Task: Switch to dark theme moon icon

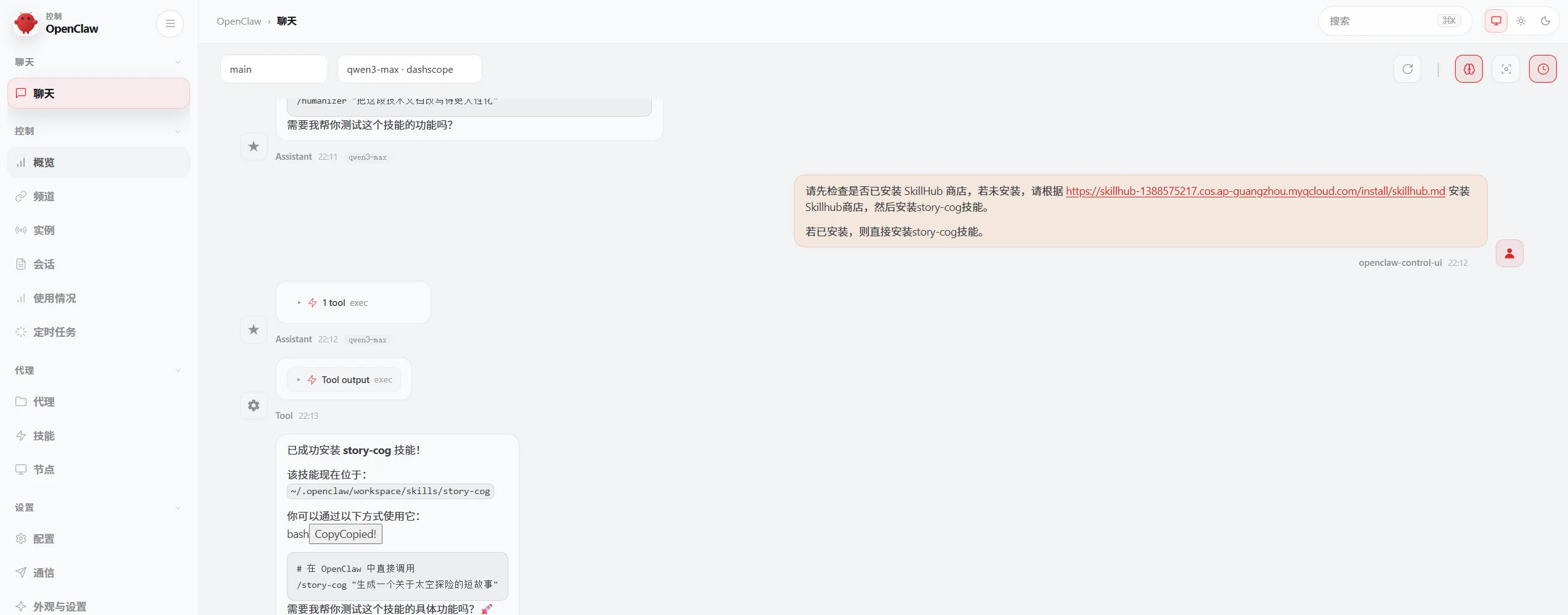Action: [1545, 21]
